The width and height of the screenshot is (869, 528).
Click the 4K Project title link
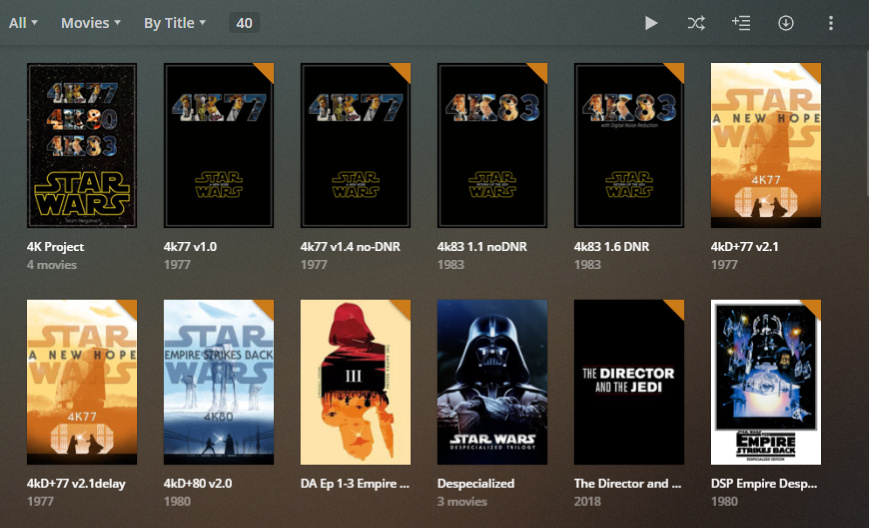pyautogui.click(x=55, y=247)
